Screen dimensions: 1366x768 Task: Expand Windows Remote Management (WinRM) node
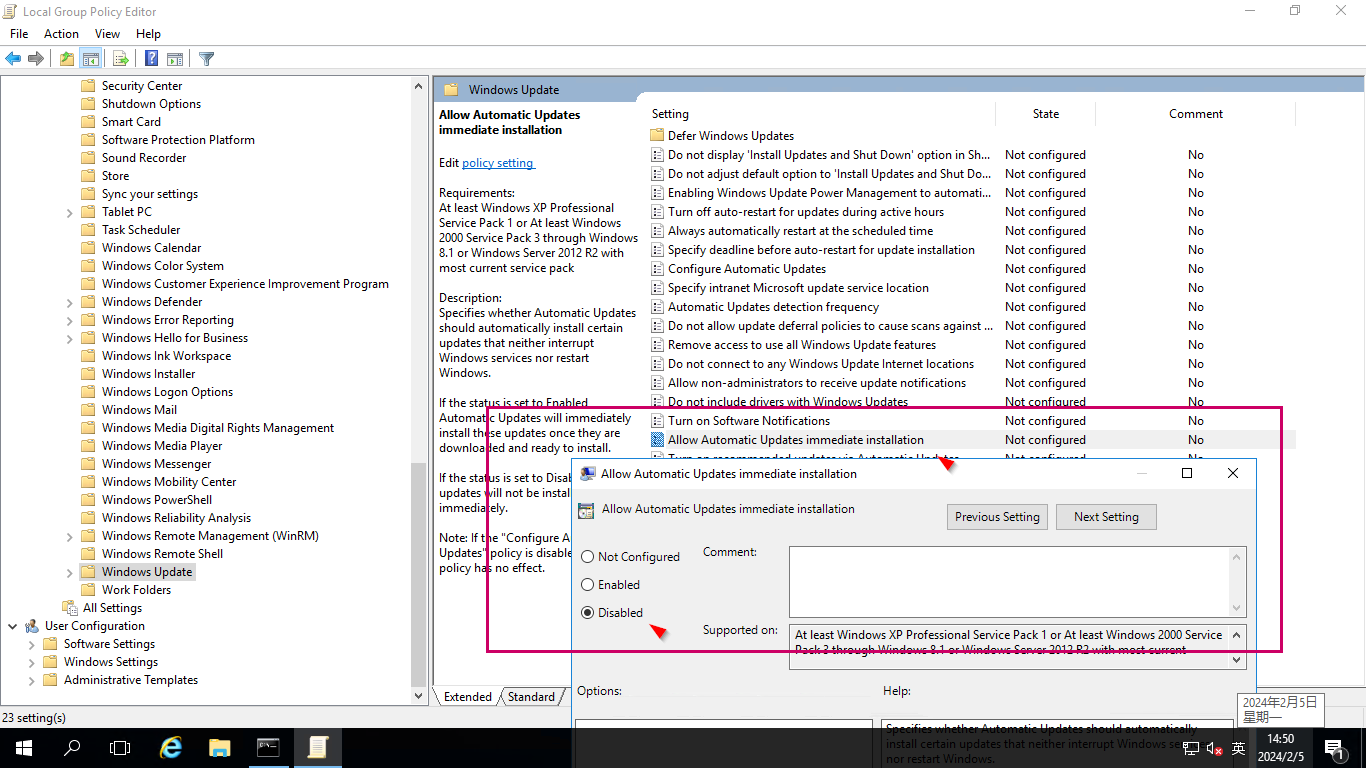[x=69, y=536]
